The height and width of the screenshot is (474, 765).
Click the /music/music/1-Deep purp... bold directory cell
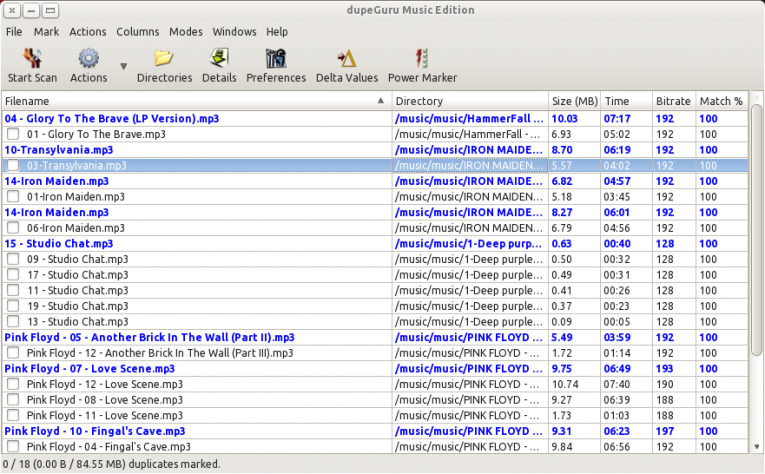469,243
